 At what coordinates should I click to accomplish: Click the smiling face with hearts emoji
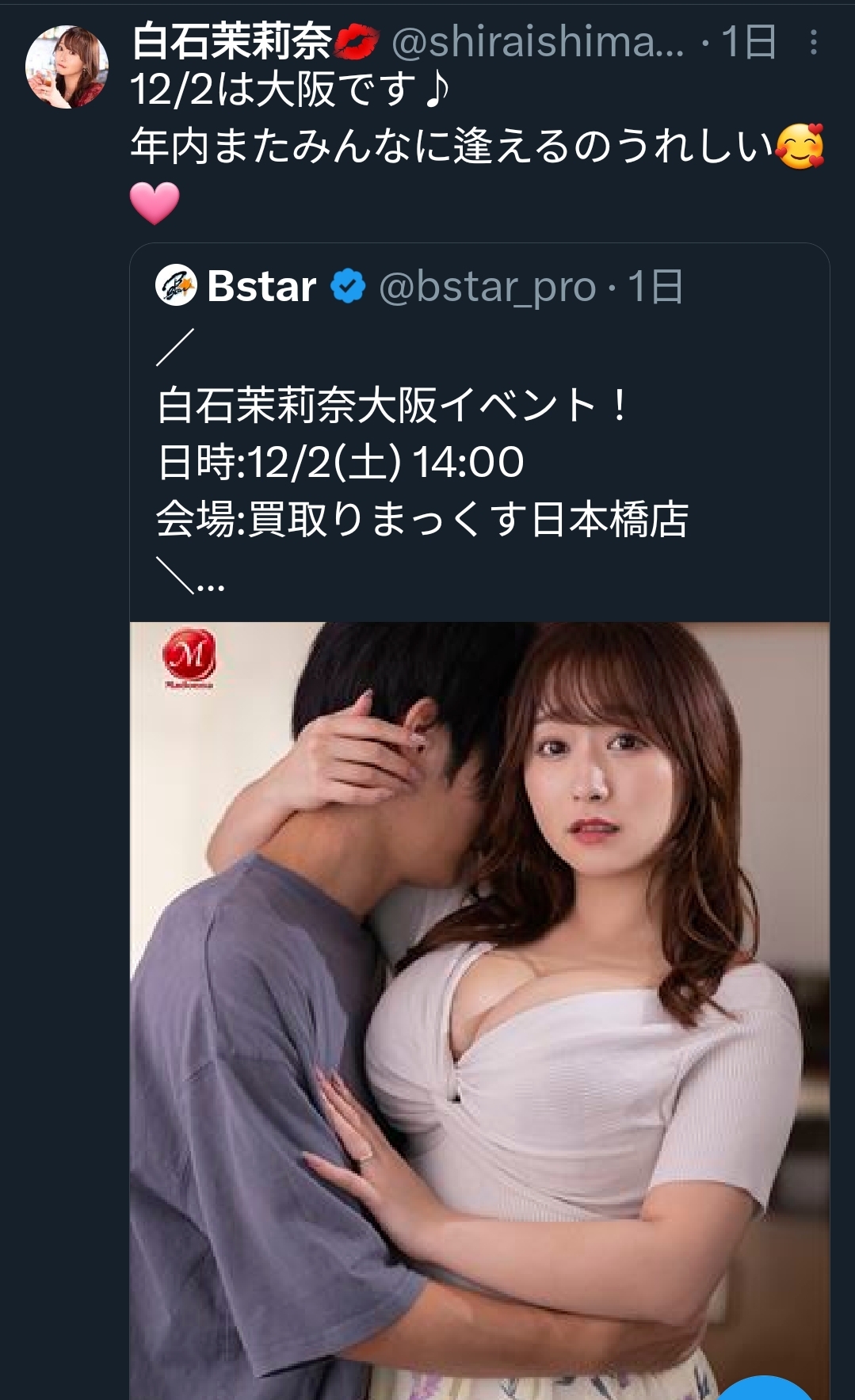pyautogui.click(x=800, y=147)
